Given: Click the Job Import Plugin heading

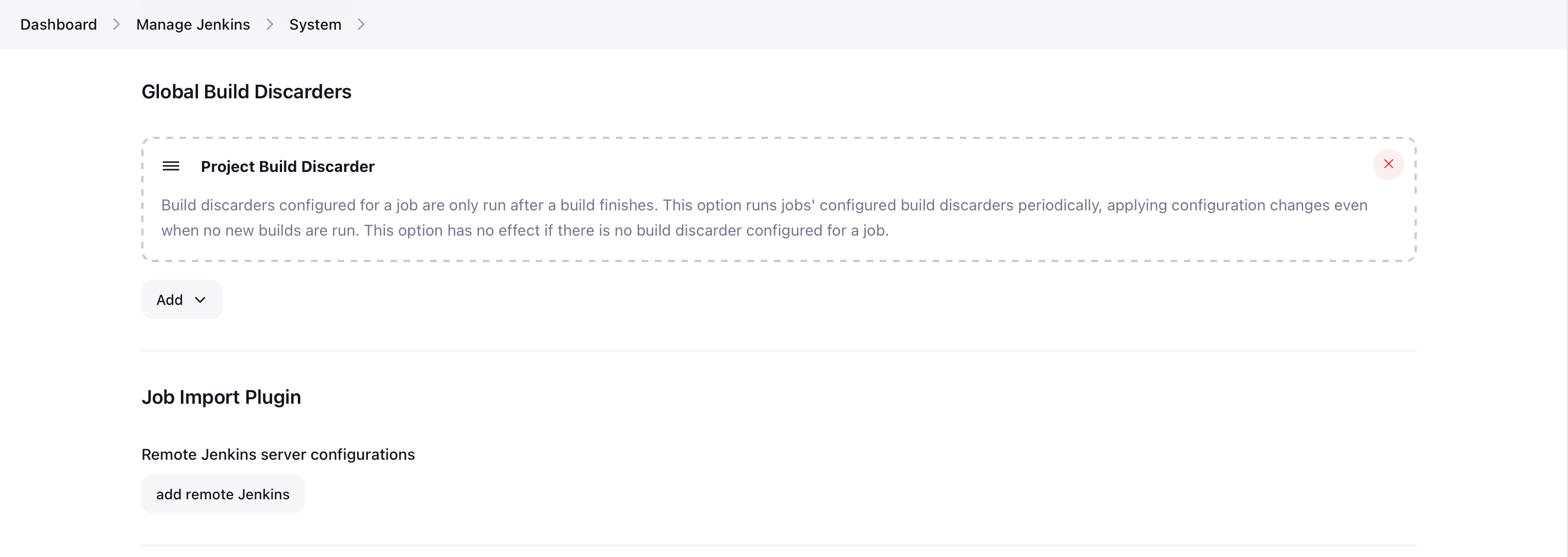Looking at the screenshot, I should point(221,397).
